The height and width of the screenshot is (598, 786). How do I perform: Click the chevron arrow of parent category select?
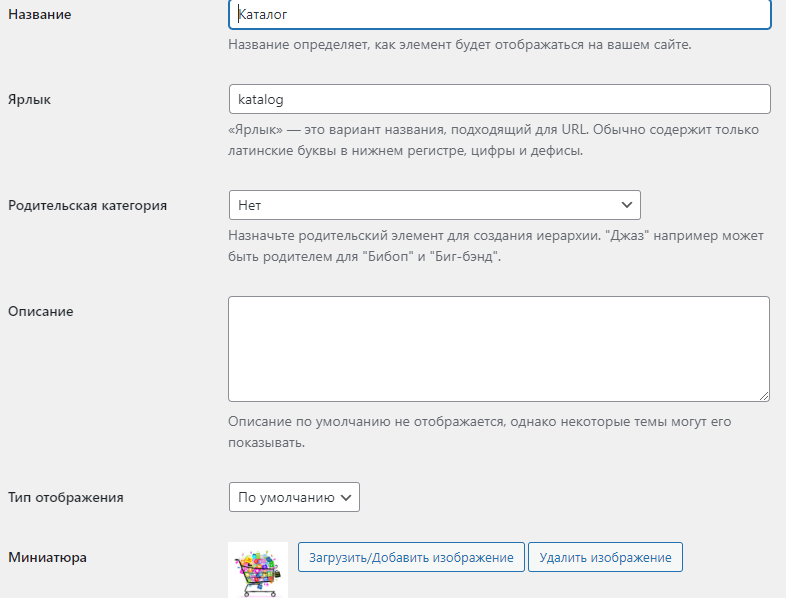(x=627, y=205)
